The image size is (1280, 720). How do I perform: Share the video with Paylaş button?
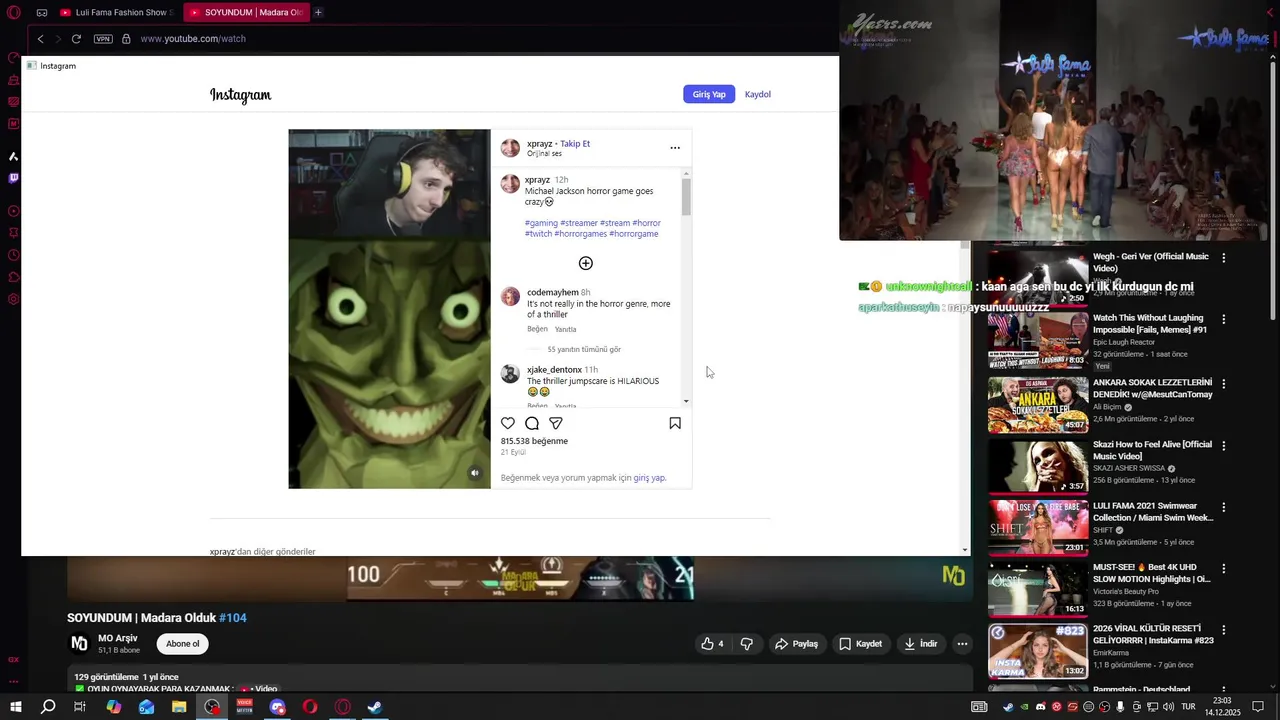click(797, 644)
